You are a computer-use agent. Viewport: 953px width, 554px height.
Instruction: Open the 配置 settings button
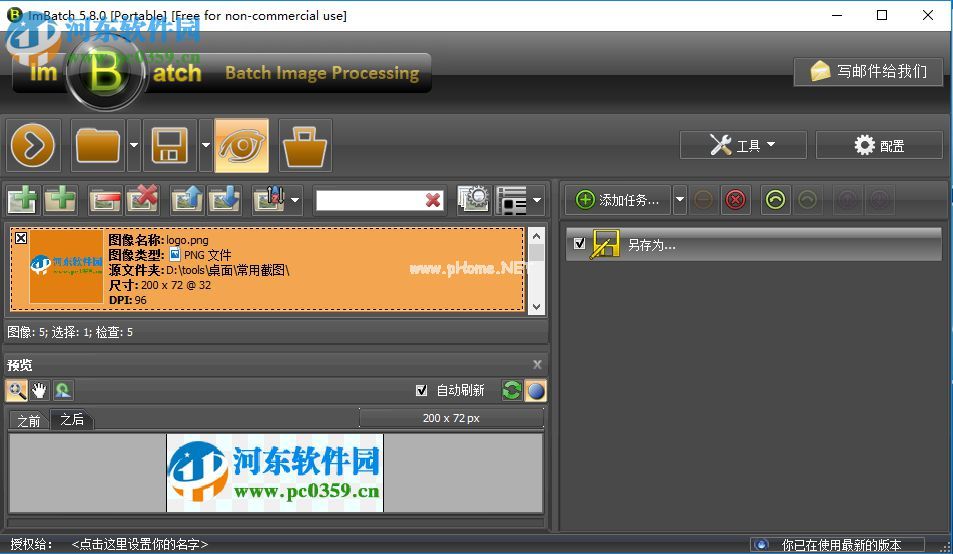click(879, 145)
